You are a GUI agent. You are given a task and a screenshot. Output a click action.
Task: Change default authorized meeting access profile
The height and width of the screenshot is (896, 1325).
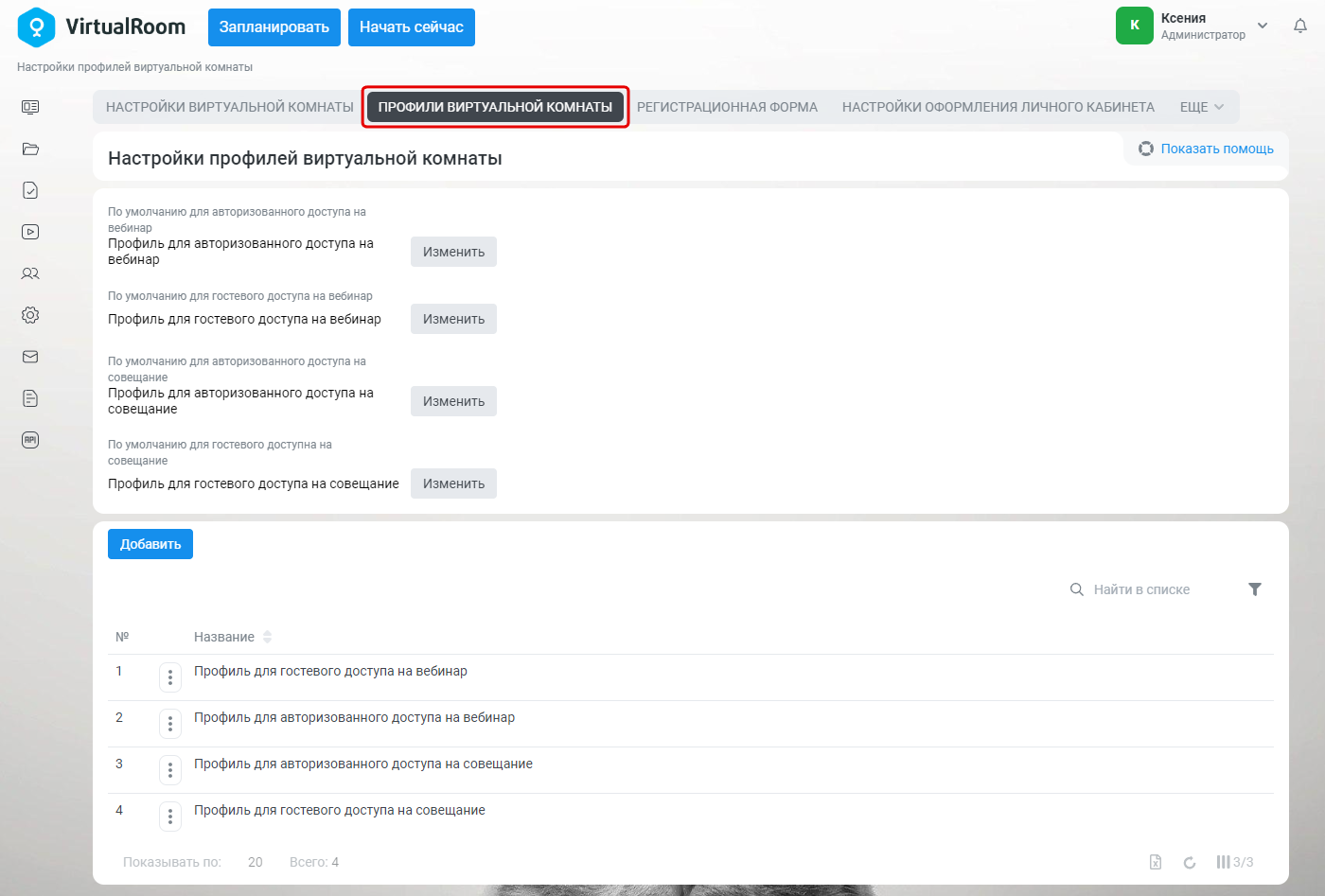453,401
